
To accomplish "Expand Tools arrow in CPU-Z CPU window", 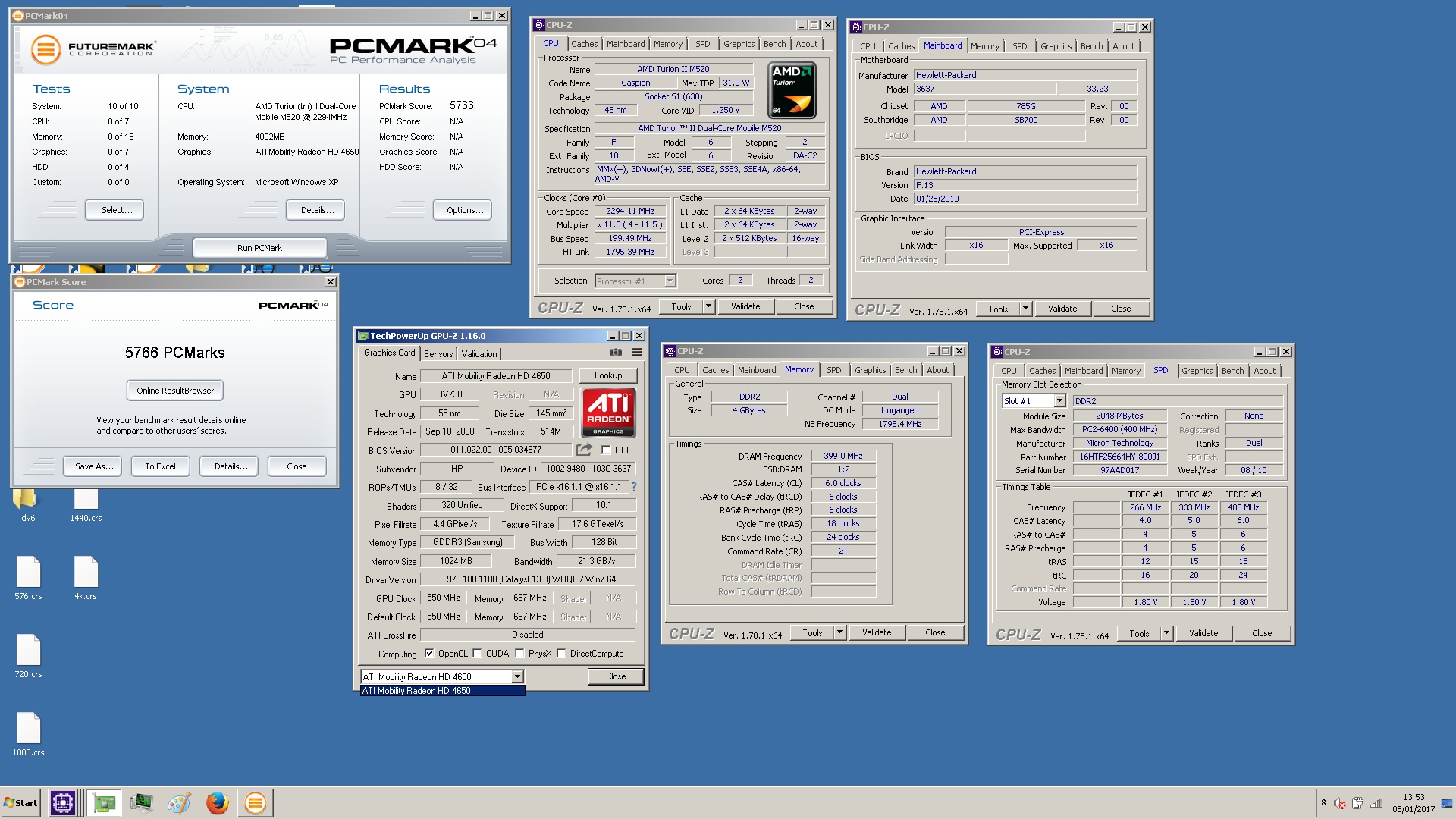I will click(x=708, y=306).
